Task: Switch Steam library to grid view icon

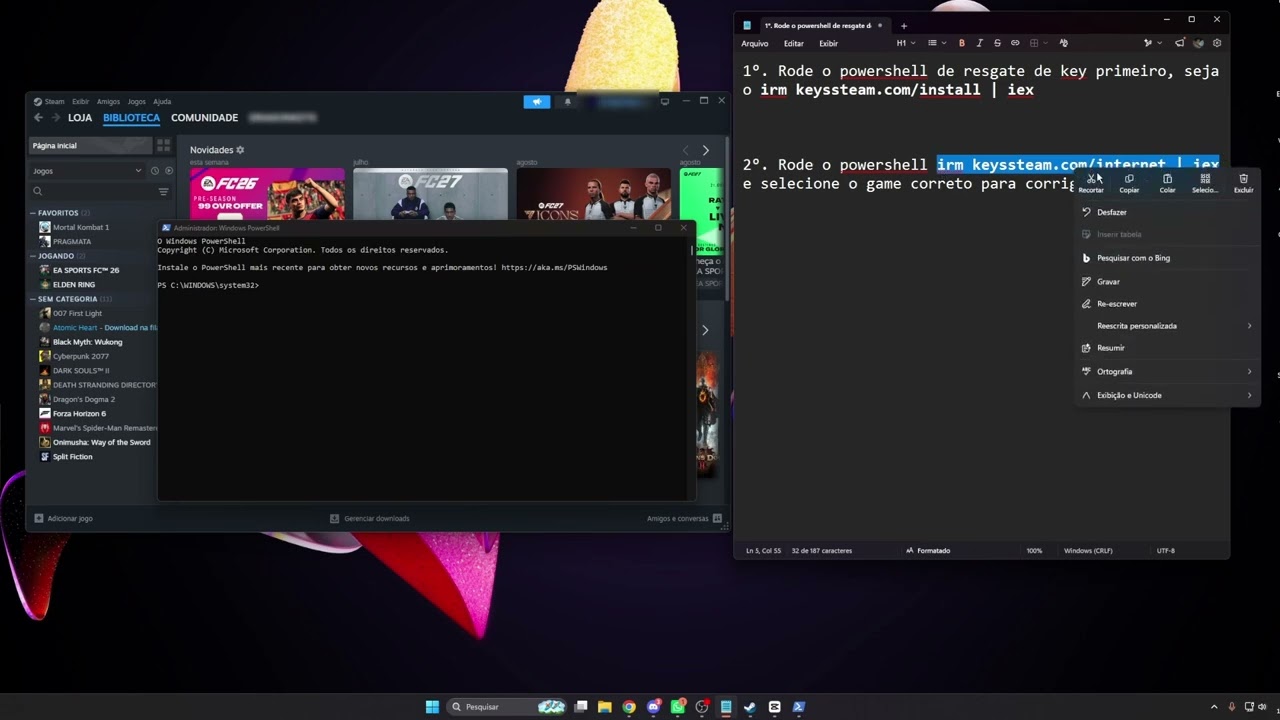Action: pos(163,146)
